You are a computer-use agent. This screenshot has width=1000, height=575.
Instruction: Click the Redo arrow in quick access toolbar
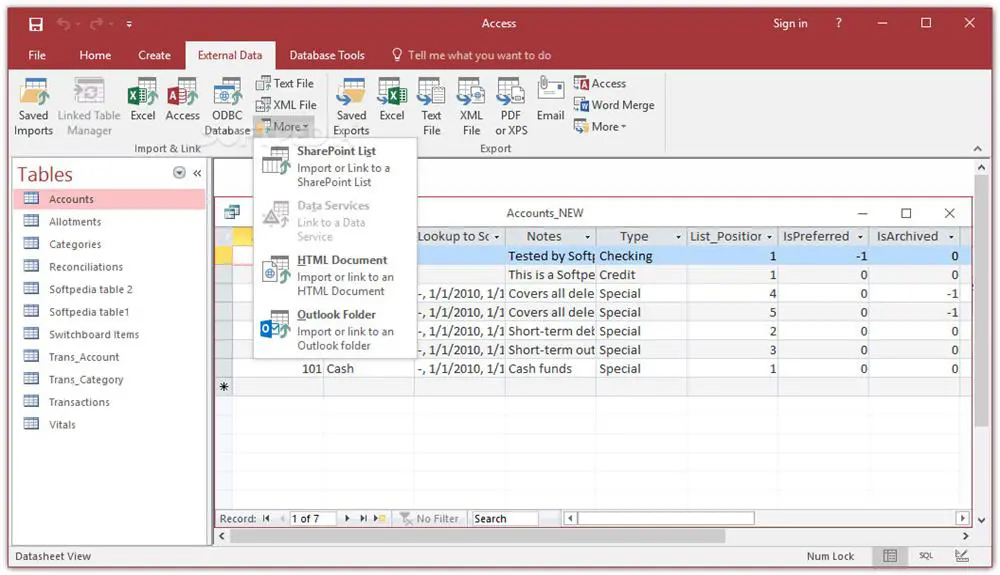[x=96, y=24]
